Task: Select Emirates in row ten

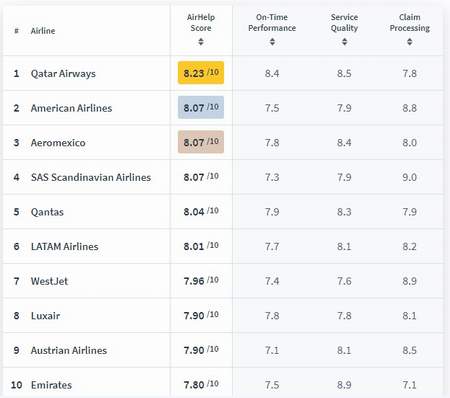Action: 51,385
